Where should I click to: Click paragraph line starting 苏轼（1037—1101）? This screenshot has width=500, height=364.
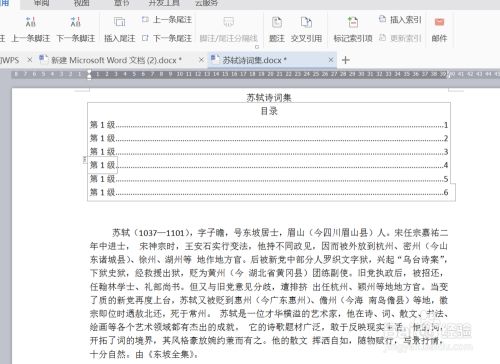coord(280,232)
